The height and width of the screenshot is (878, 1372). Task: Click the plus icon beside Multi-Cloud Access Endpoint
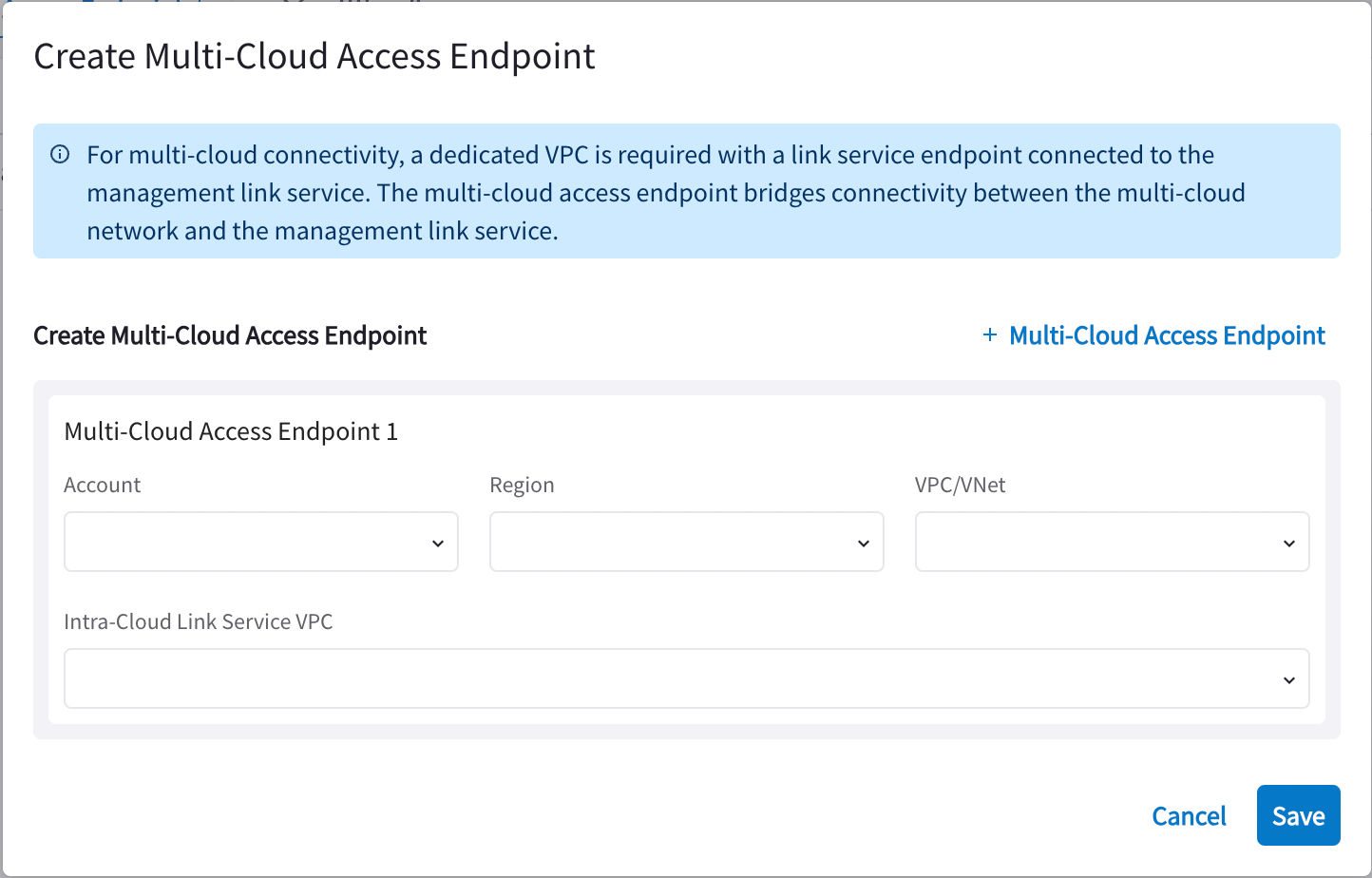pyautogui.click(x=990, y=335)
